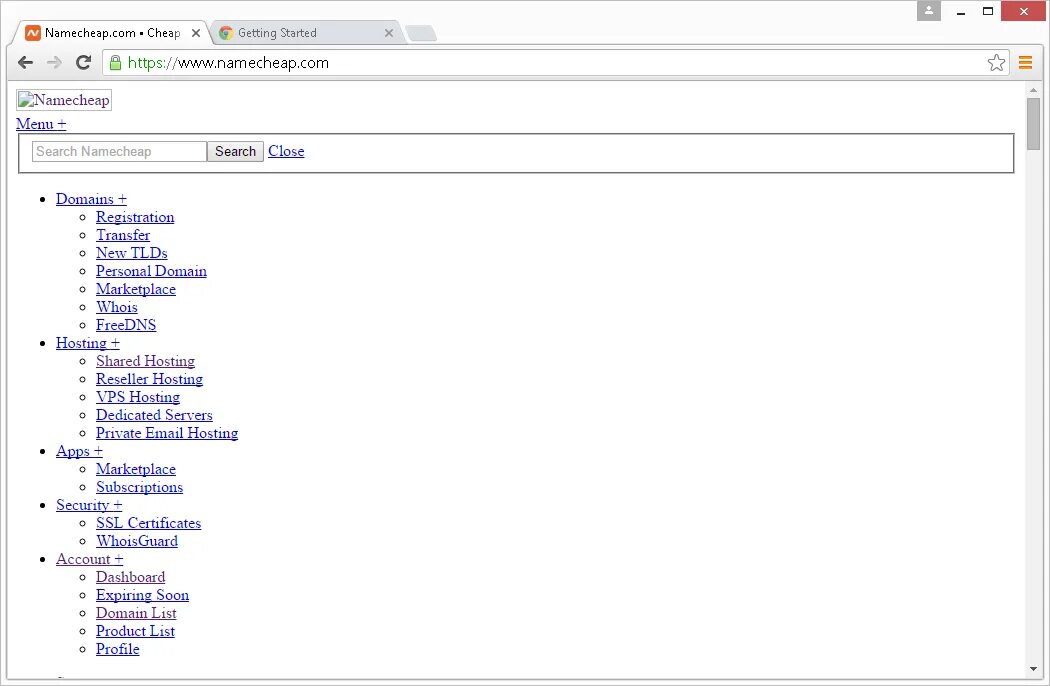Viewport: 1050px width, 686px height.
Task: Click the vertical scrollbar thumb
Action: click(x=1033, y=124)
